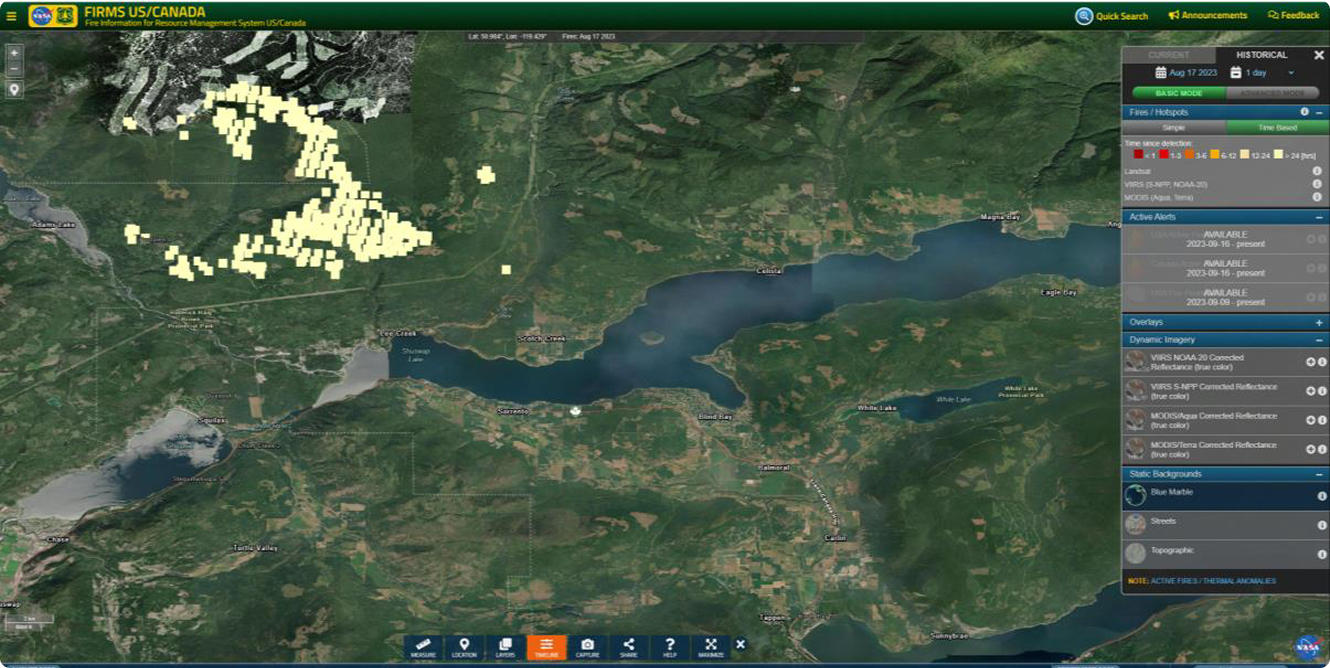The image size is (1330, 668).
Task: Collapse the Active Alerts section
Action: click(1319, 217)
